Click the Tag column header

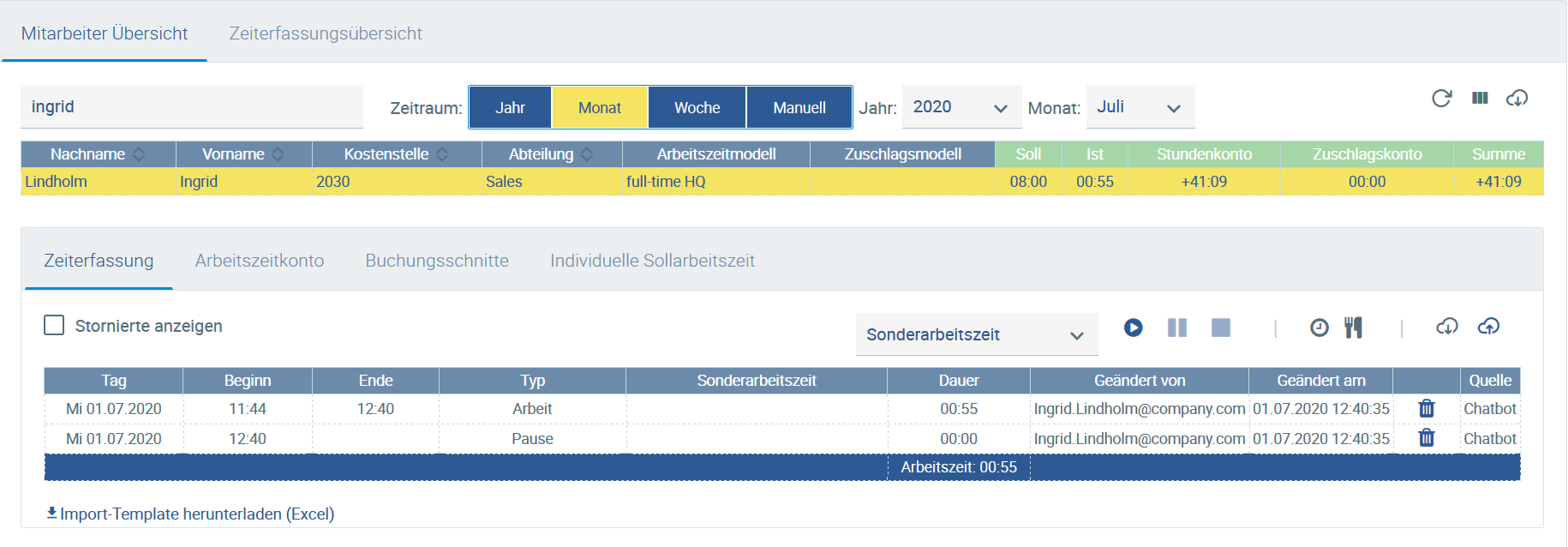(x=114, y=381)
